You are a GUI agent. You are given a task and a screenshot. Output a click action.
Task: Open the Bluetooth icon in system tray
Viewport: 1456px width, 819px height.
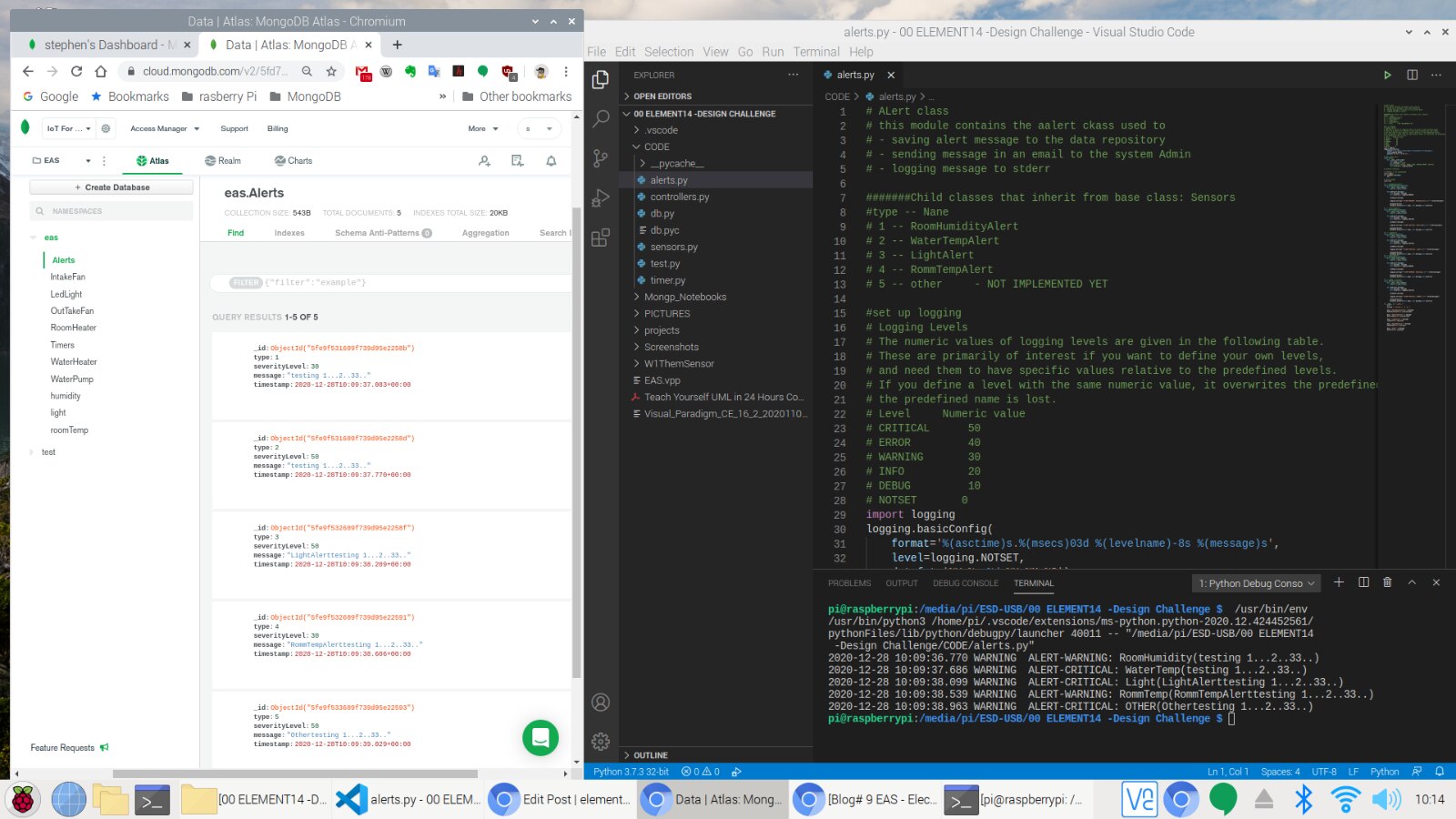pos(1303,800)
